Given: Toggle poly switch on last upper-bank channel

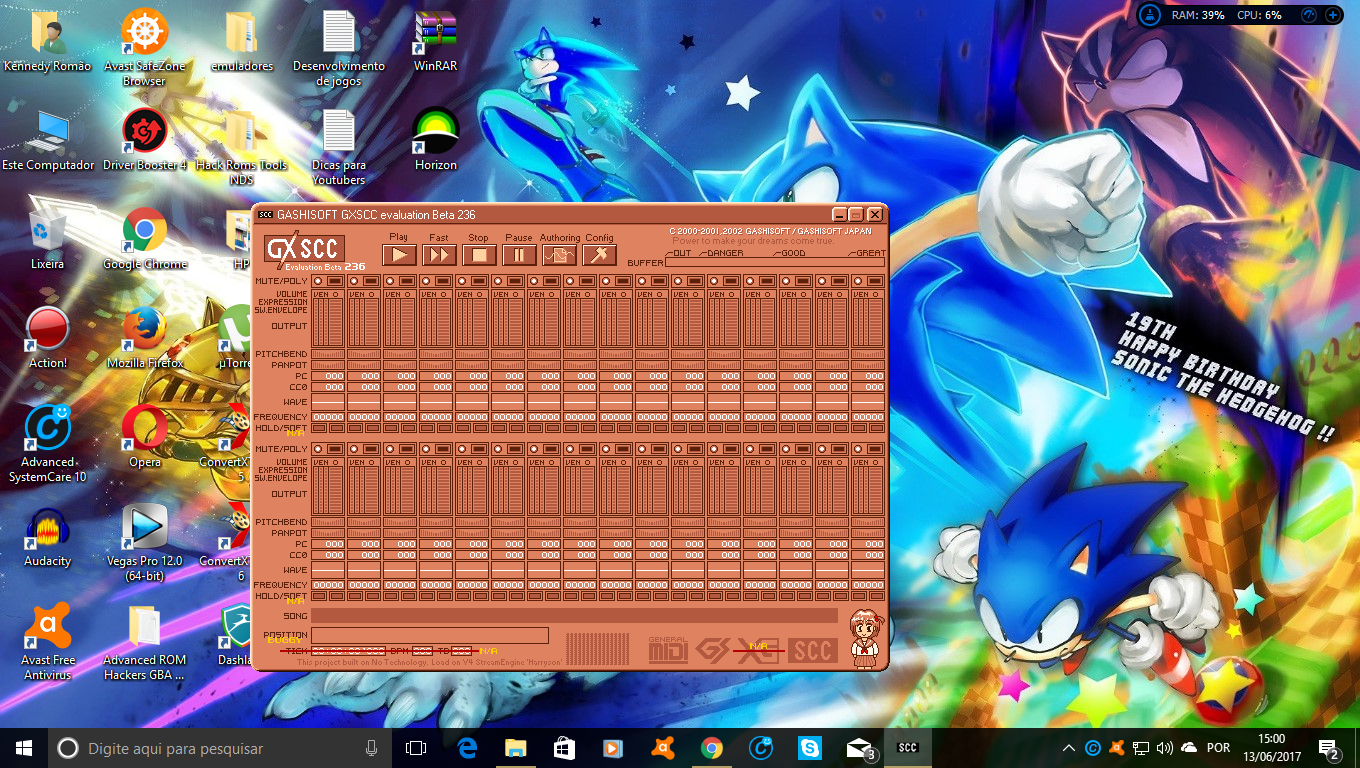Looking at the screenshot, I should pos(875,282).
